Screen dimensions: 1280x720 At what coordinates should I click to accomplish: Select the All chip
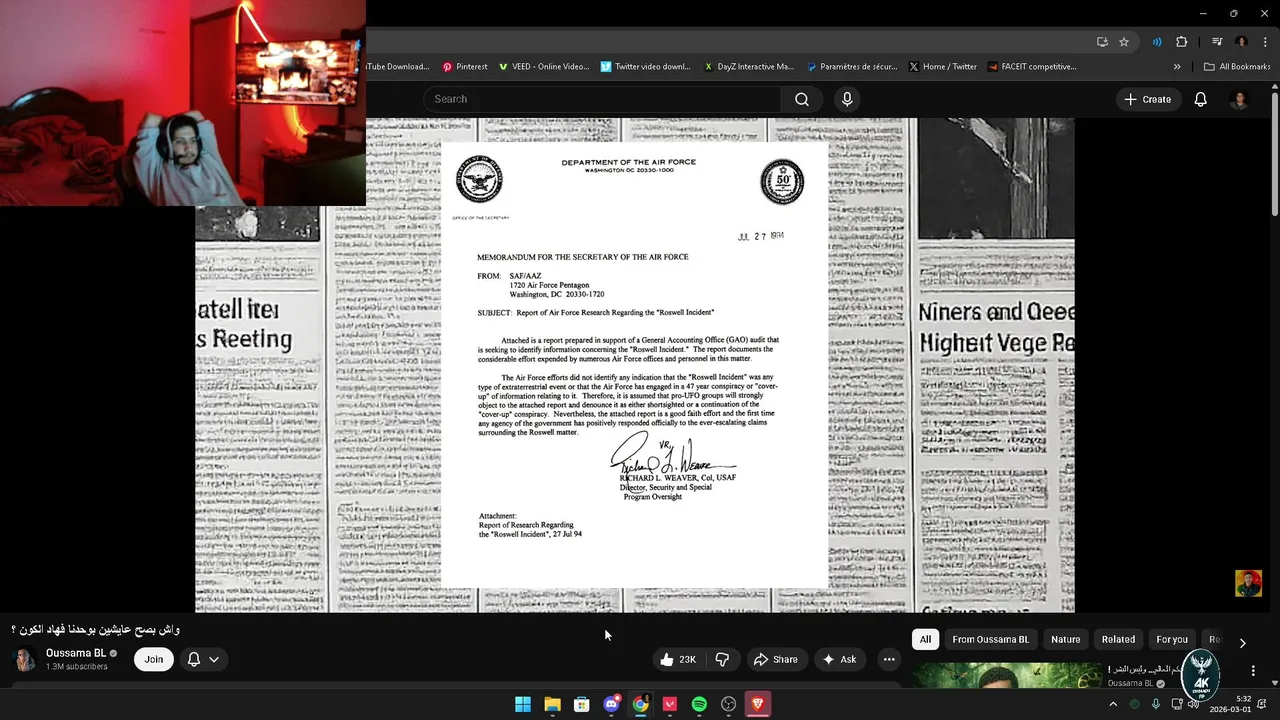point(925,639)
